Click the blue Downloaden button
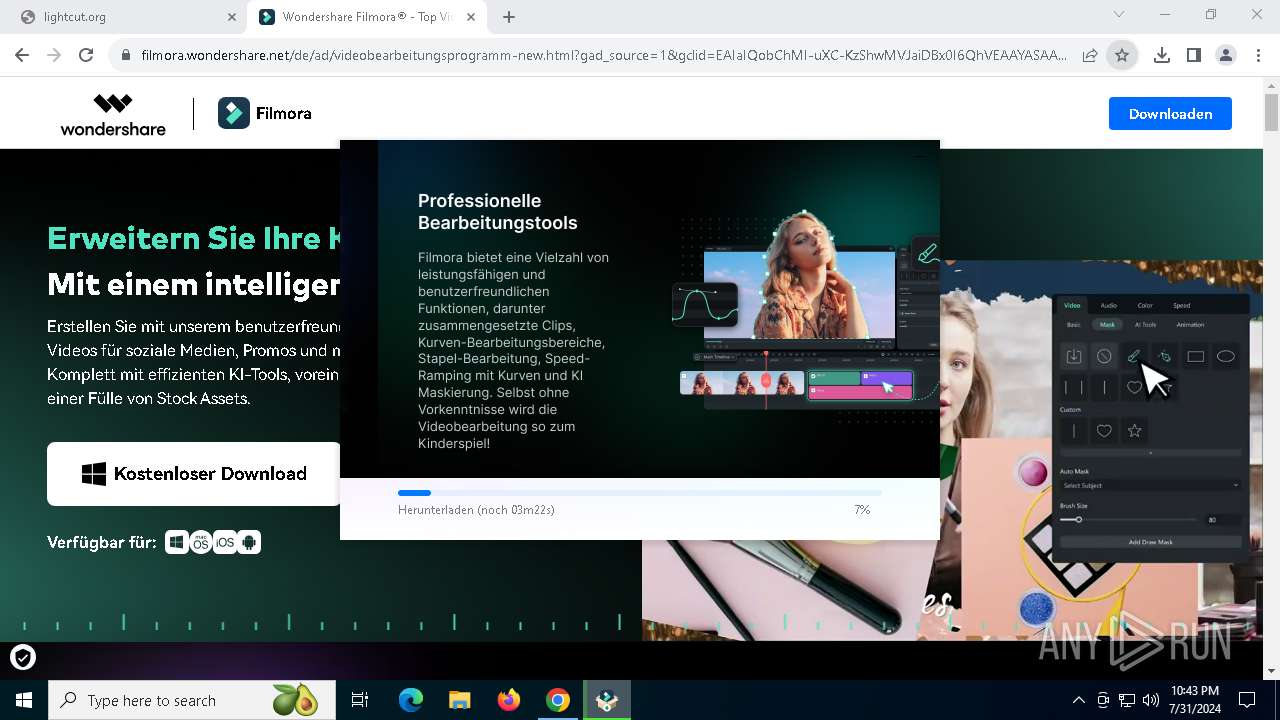This screenshot has height=720, width=1280. 1170,114
